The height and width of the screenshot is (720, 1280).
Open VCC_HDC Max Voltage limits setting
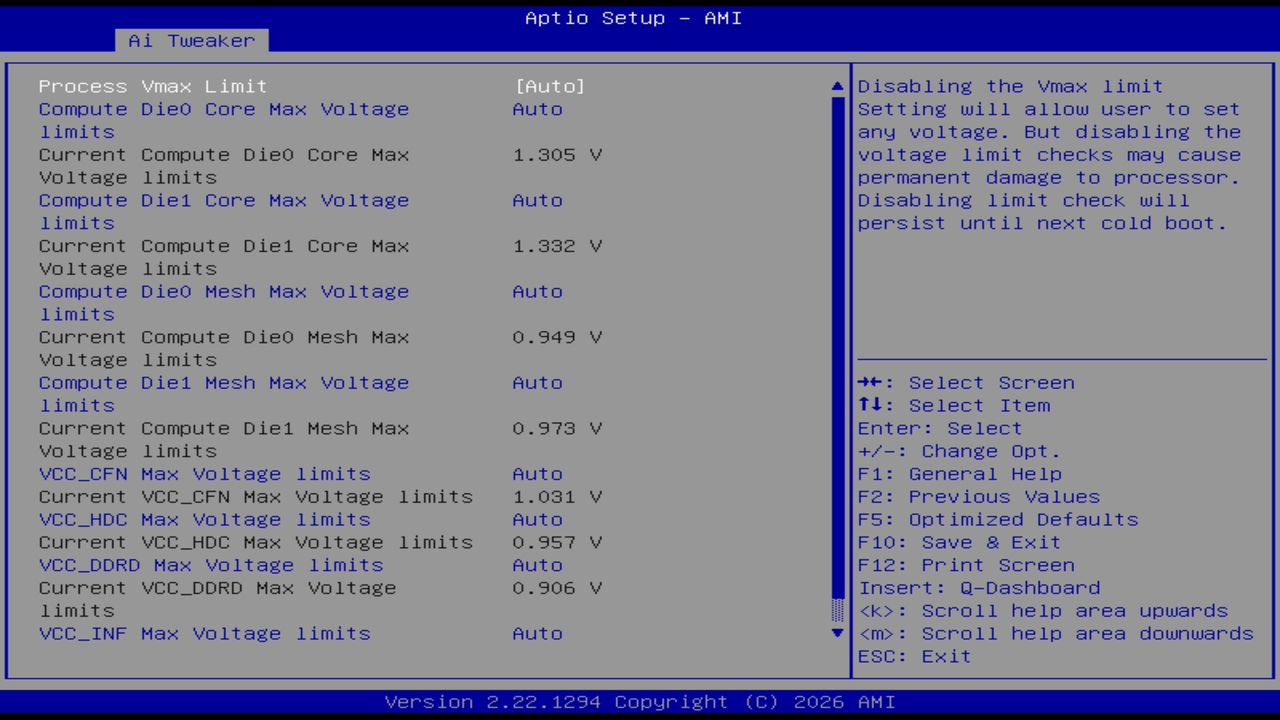(204, 519)
